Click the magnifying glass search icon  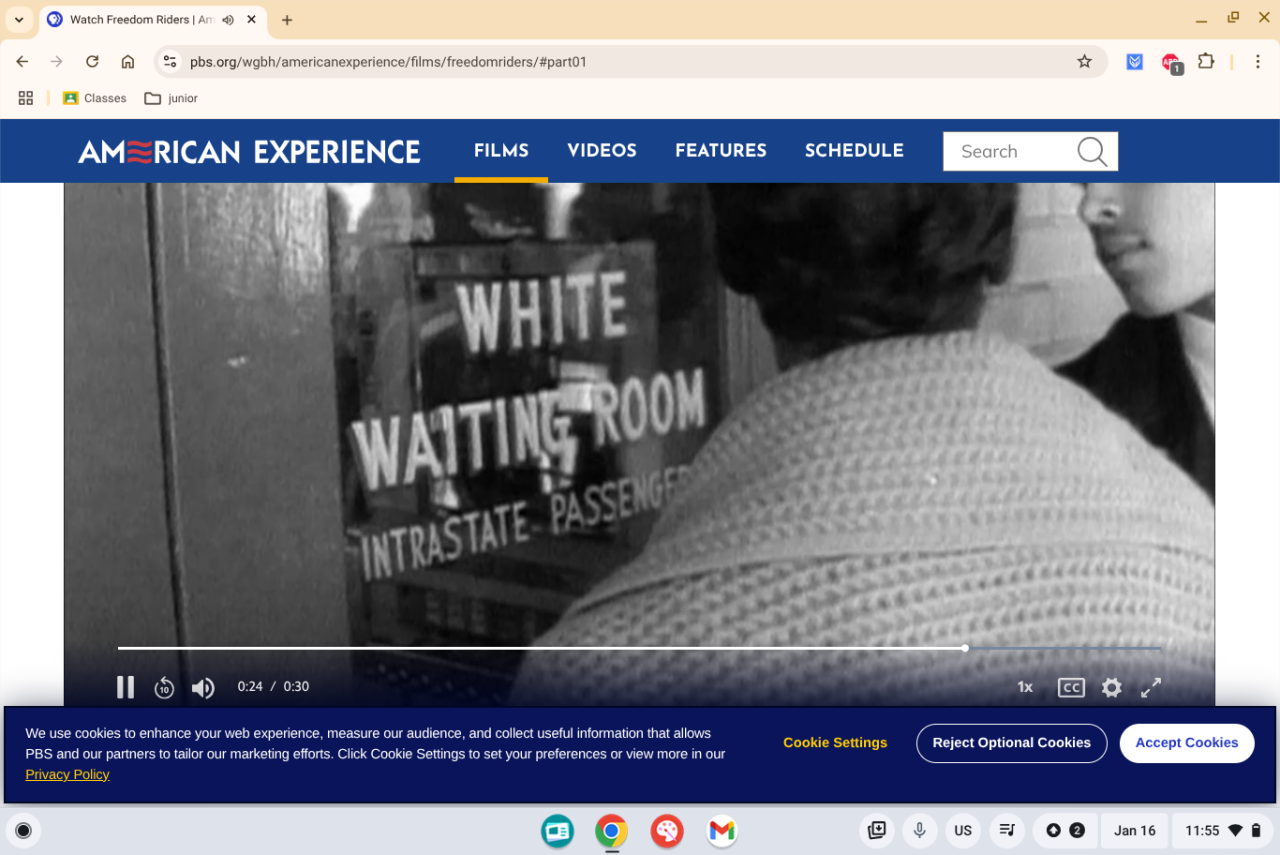point(1092,152)
